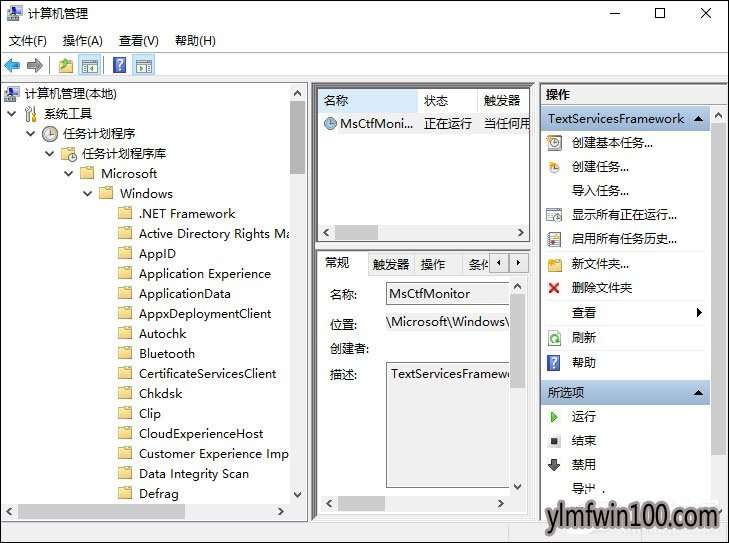
Task: Click the 启用所有任务历史 icon
Action: tap(554, 239)
